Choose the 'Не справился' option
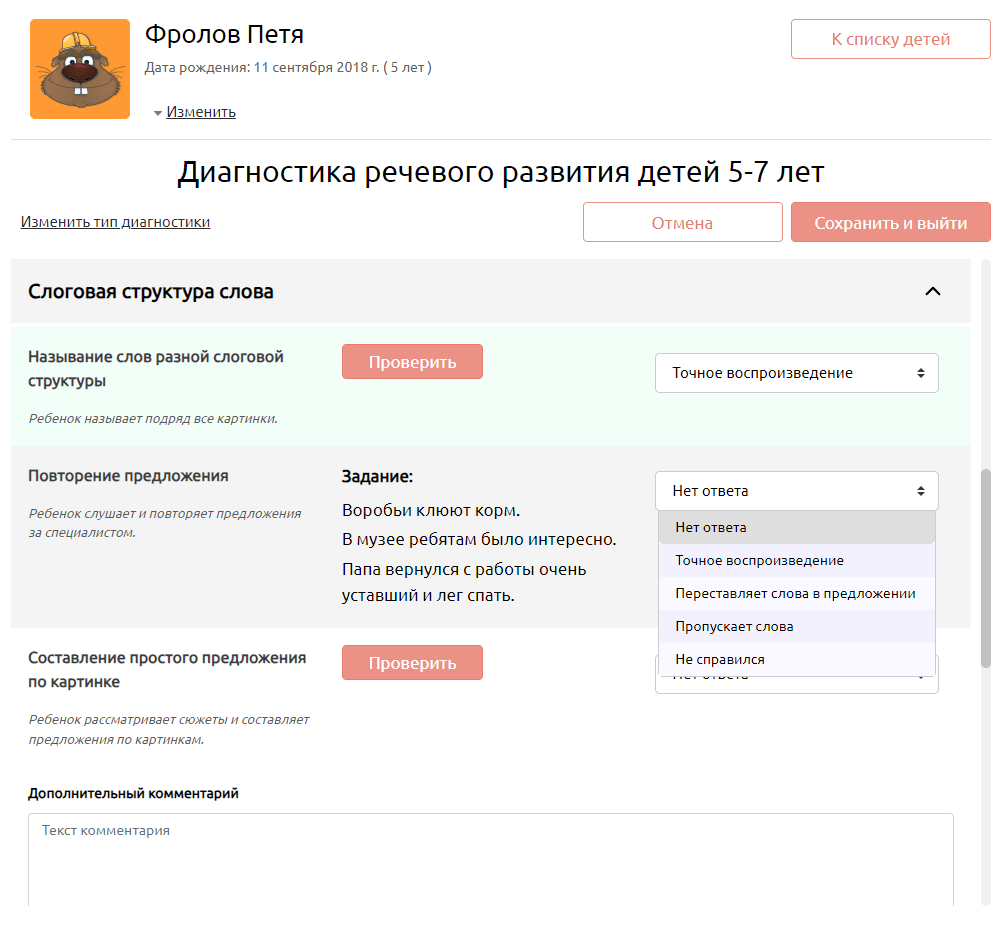 click(x=796, y=659)
